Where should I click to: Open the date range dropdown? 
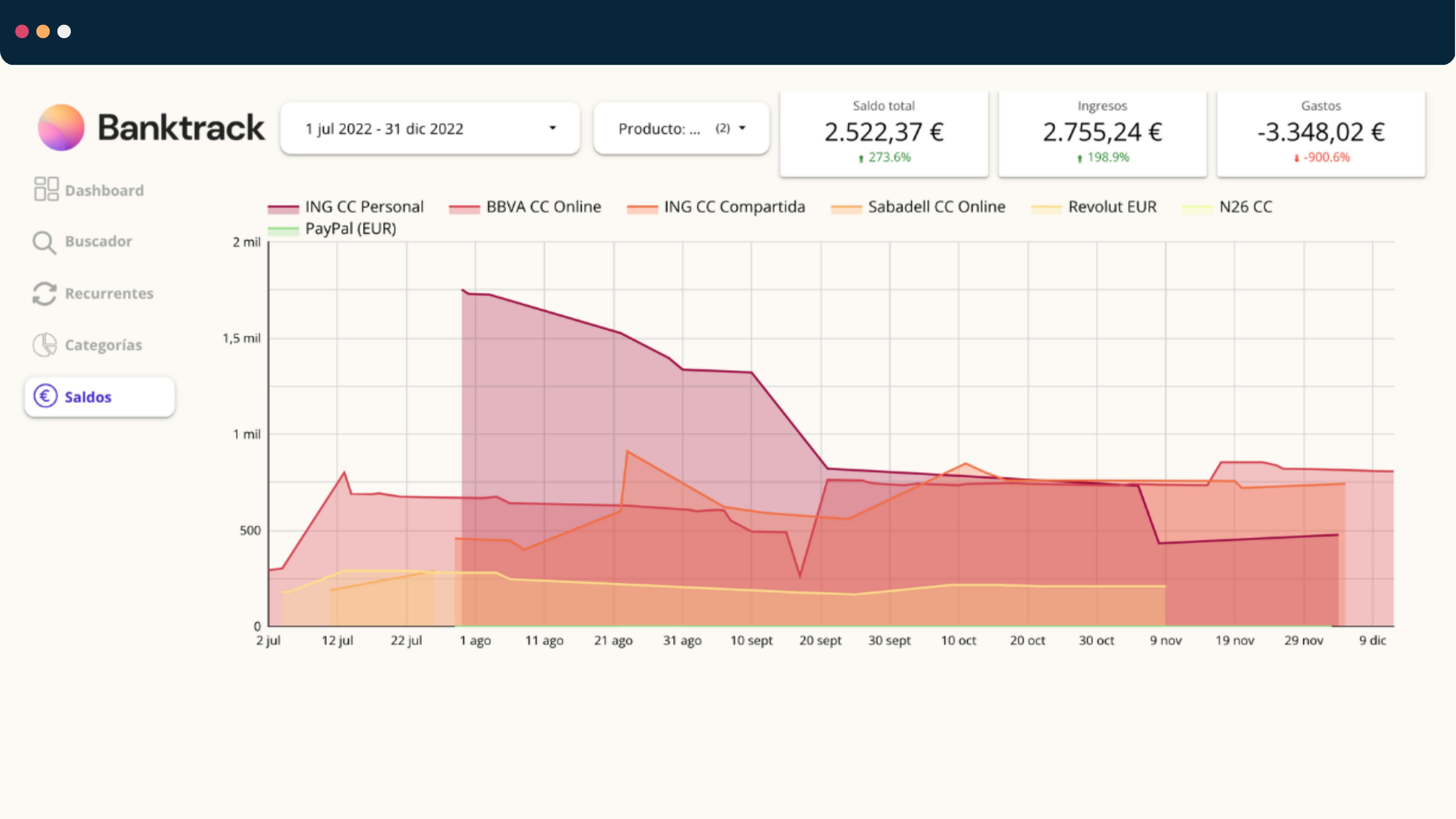click(x=430, y=128)
